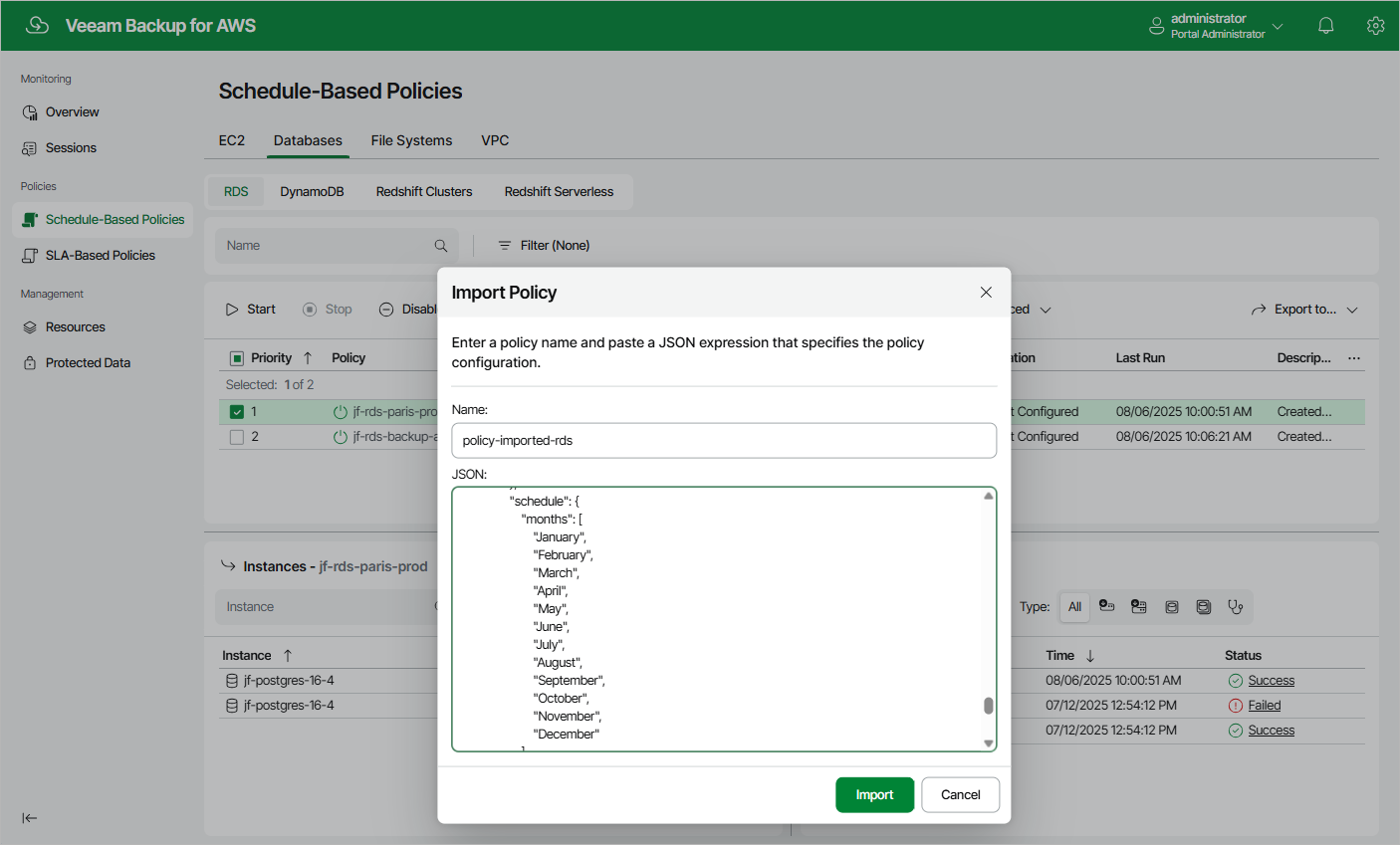Viewport: 1400px width, 845px height.
Task: Filter sessions by fifth type icon
Action: pyautogui.click(x=1204, y=607)
